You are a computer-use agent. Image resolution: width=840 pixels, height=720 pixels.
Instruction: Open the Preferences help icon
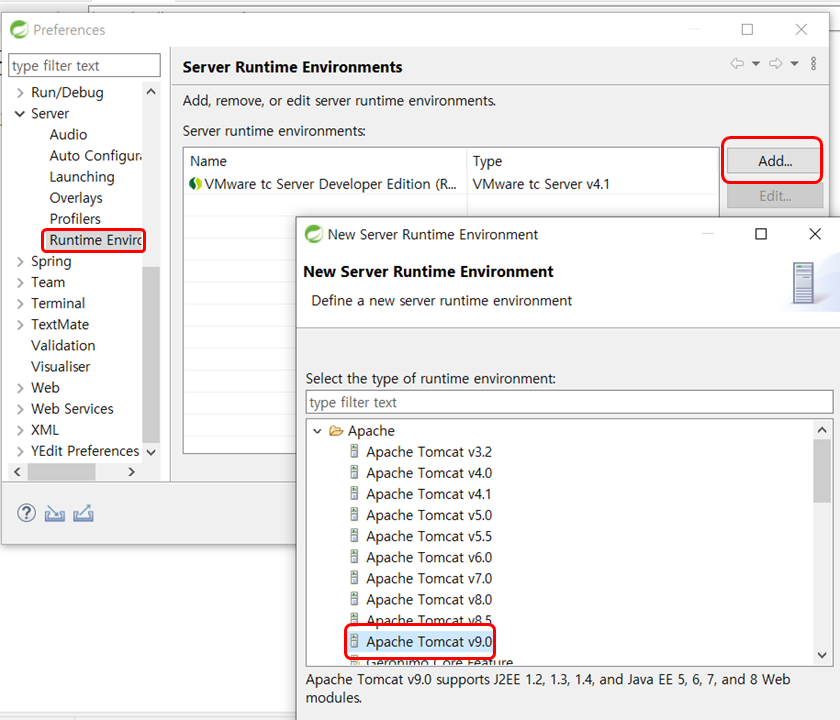(26, 513)
